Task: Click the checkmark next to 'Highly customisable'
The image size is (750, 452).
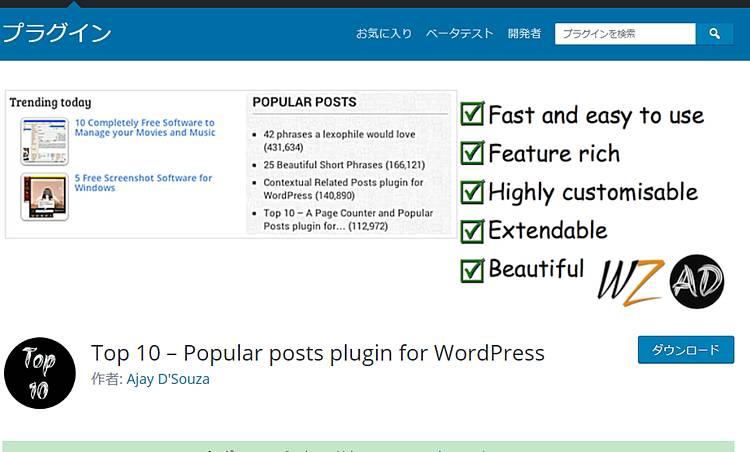Action: pos(473,192)
